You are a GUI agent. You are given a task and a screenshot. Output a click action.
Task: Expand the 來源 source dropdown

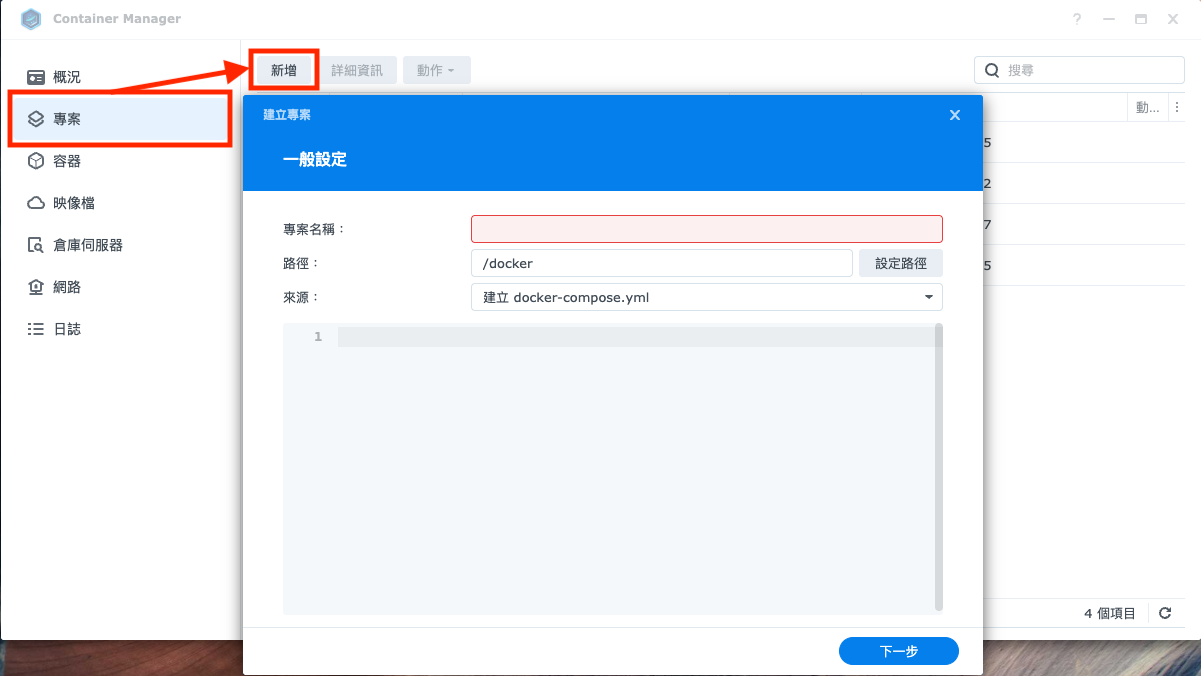pos(929,297)
